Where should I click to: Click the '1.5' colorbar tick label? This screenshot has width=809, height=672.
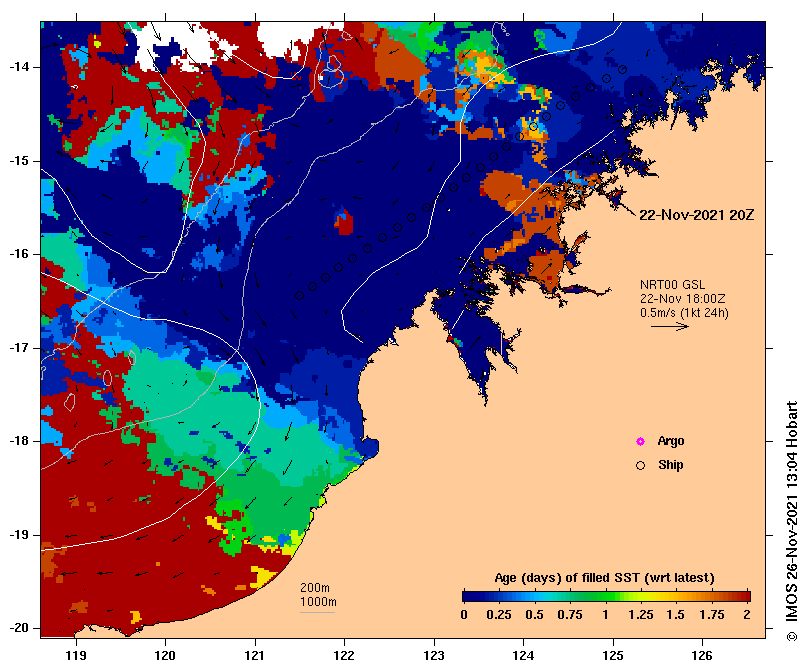675,615
